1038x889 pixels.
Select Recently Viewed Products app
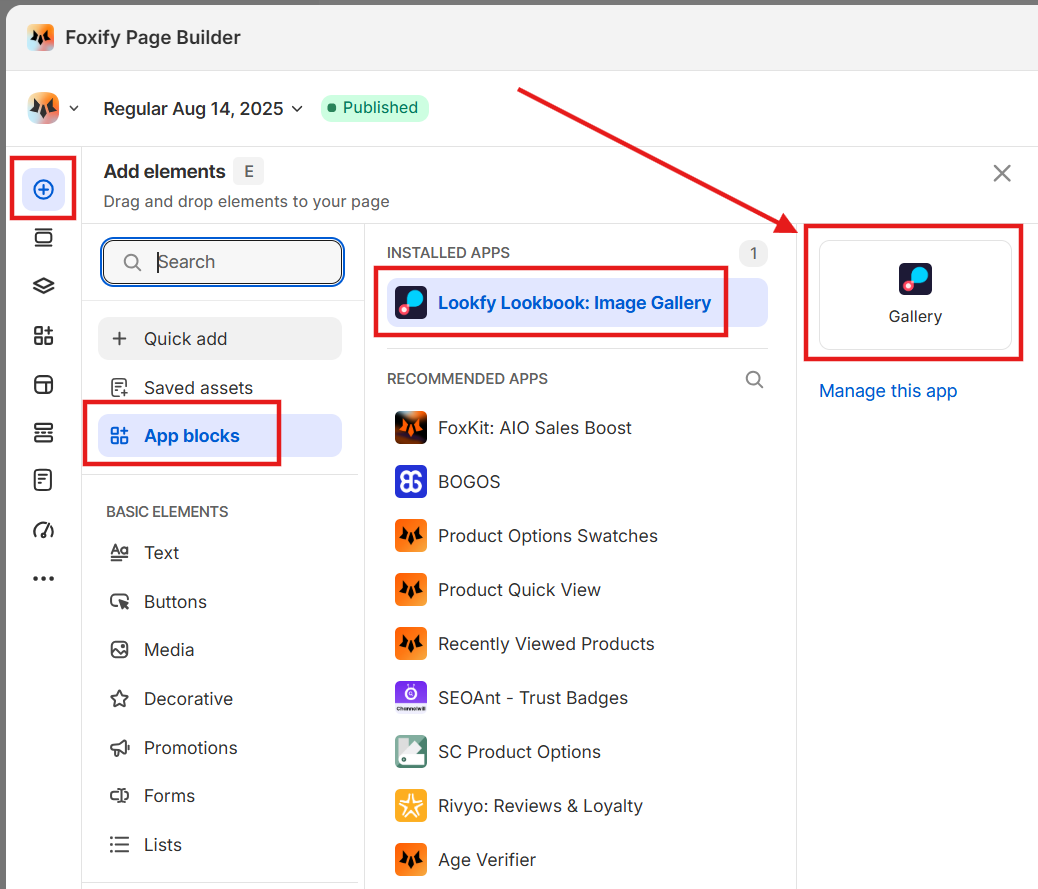click(577, 644)
